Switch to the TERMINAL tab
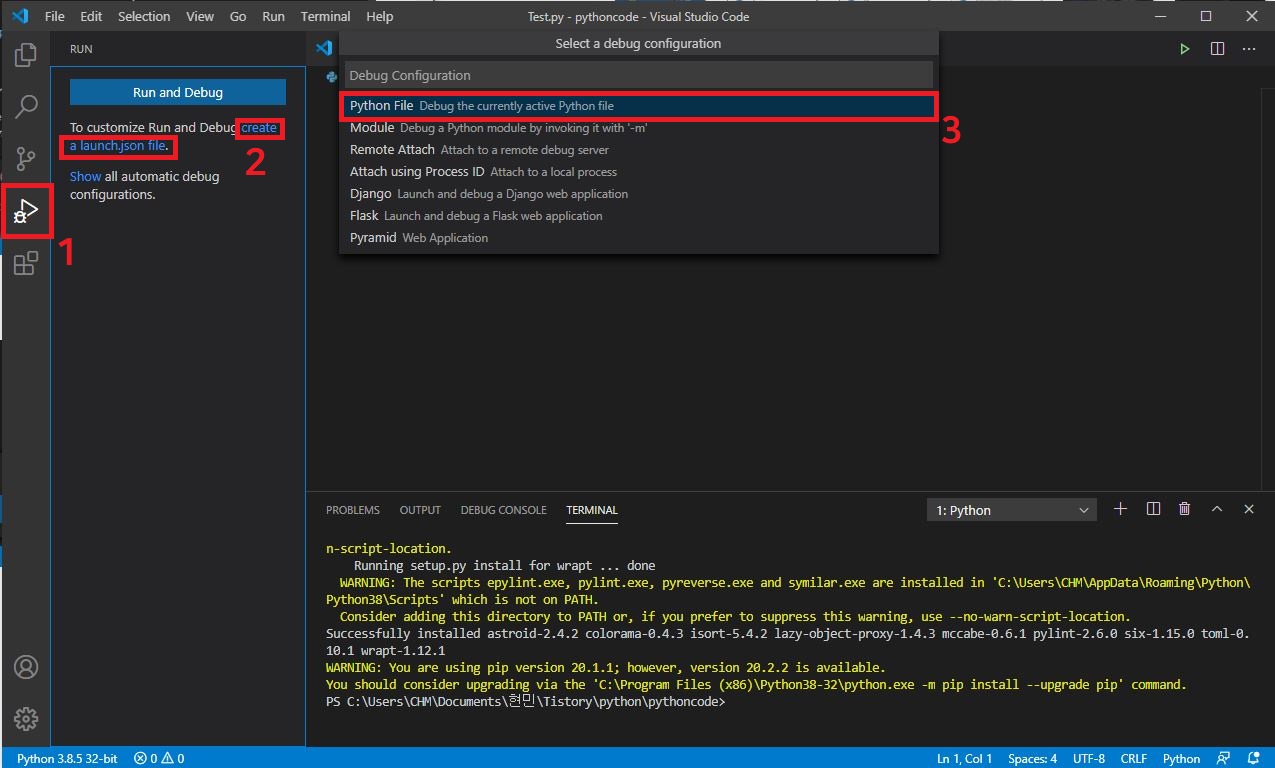This screenshot has width=1275, height=768. point(592,510)
